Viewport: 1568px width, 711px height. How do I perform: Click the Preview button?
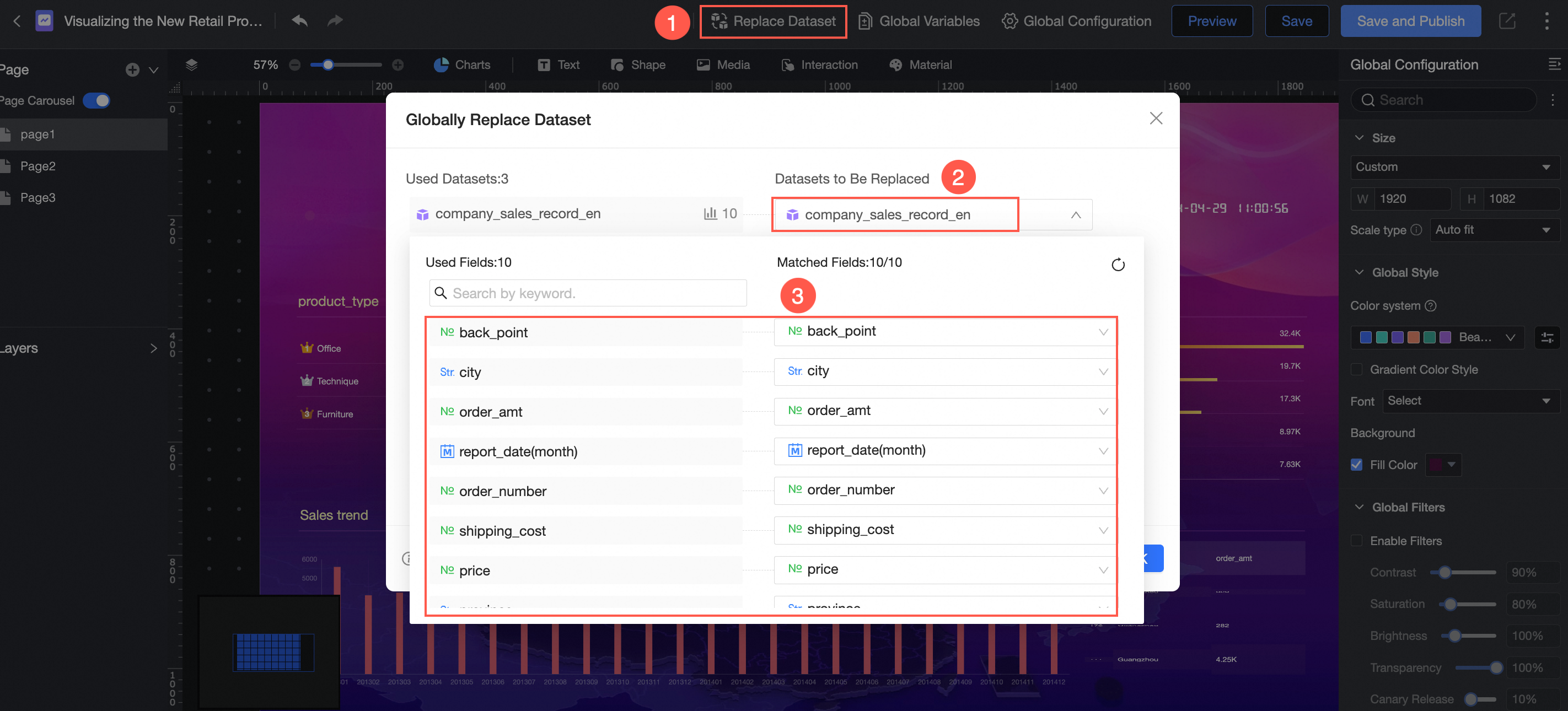click(1211, 21)
